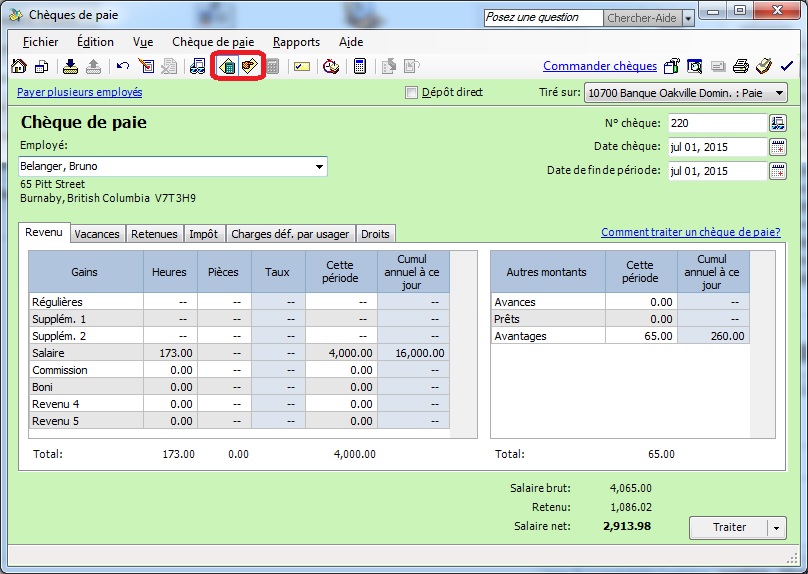The image size is (808, 574).
Task: Click the Home icon in the toolbar
Action: pos(18,67)
